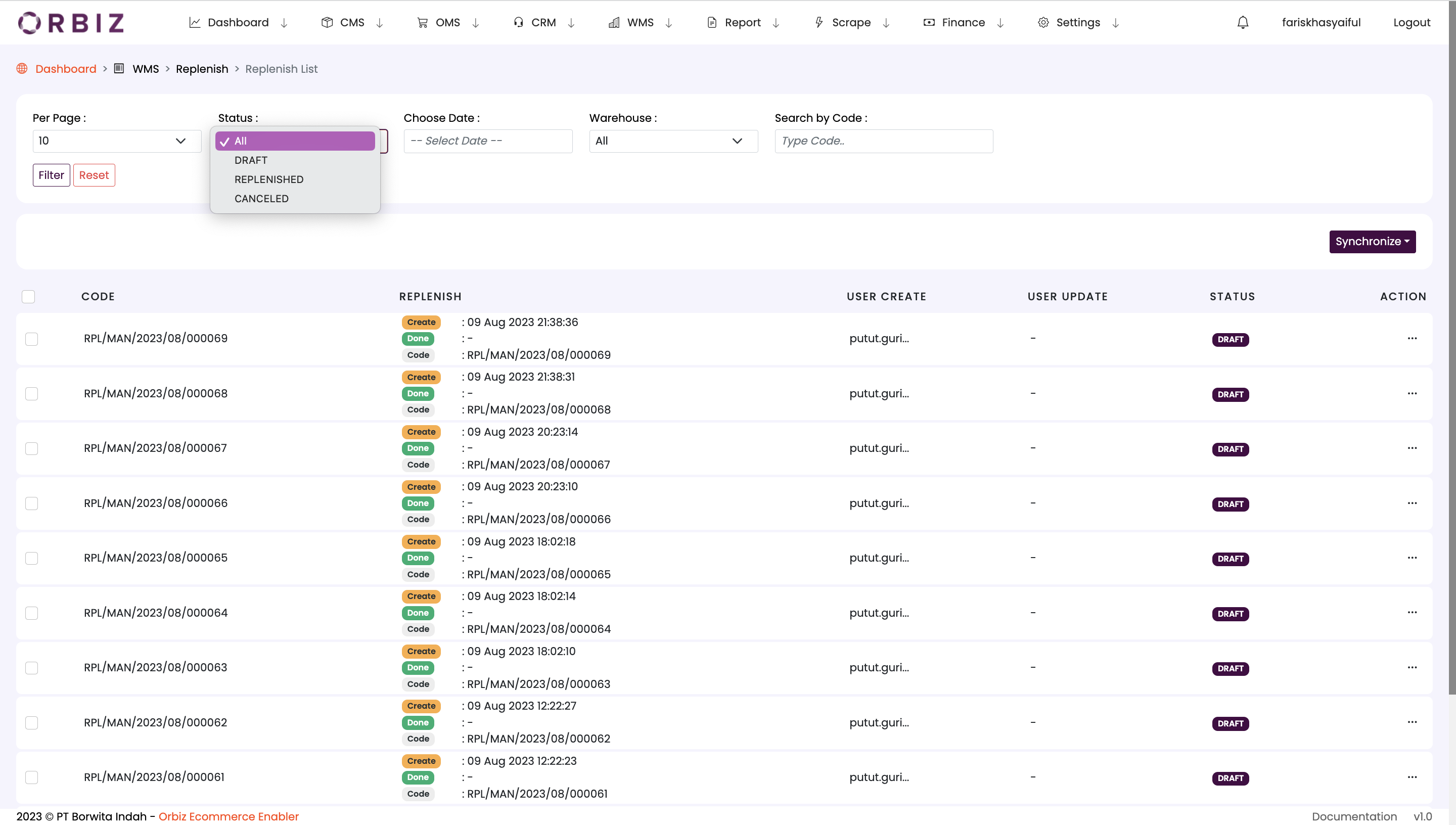Click the CMS box icon
The width and height of the screenshot is (1456, 825).
(327, 23)
